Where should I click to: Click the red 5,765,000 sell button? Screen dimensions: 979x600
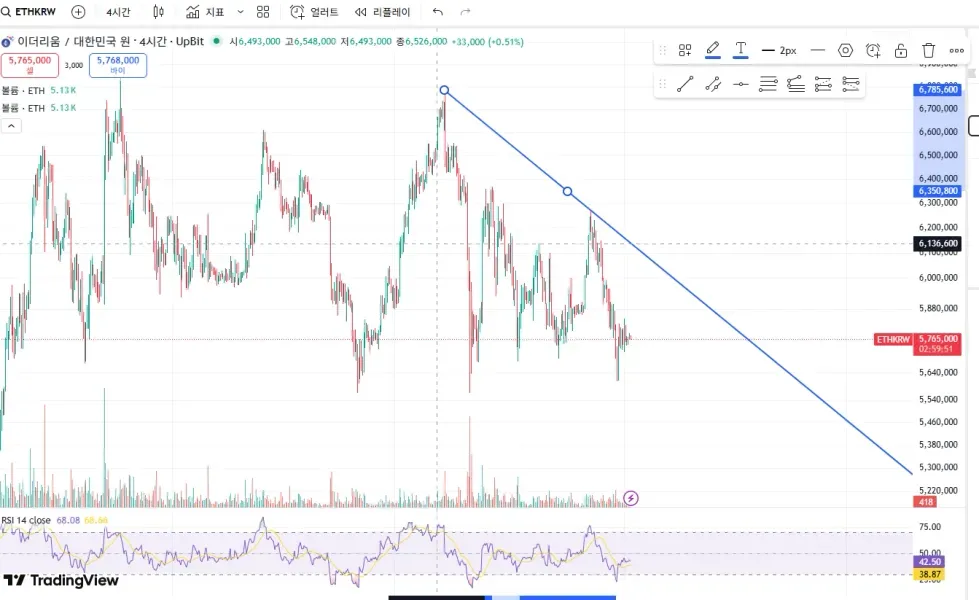pyautogui.click(x=30, y=65)
